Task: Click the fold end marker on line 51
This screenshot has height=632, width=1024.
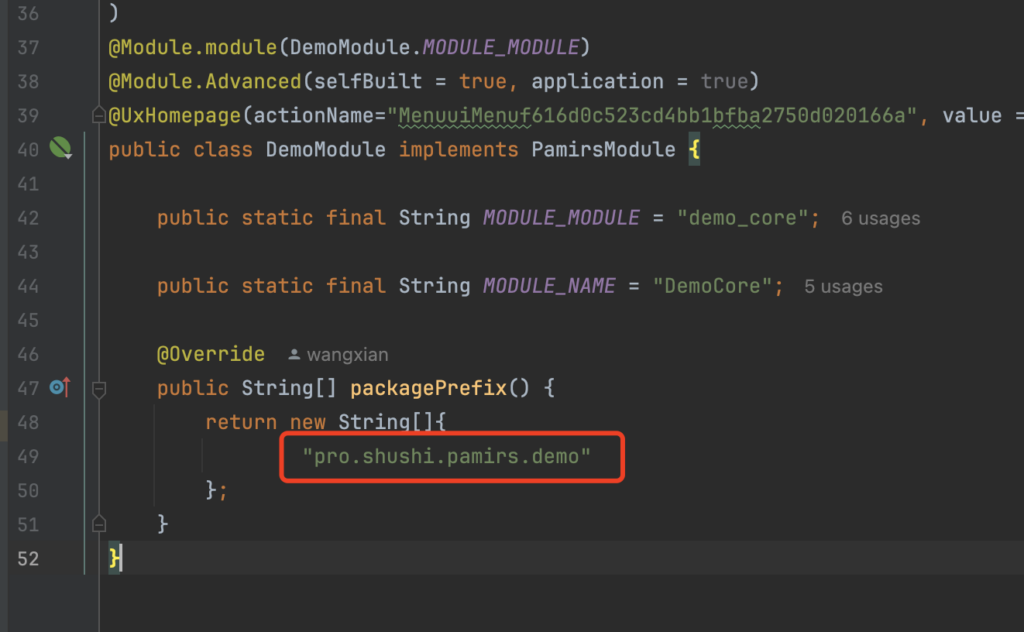Action: [x=98, y=524]
